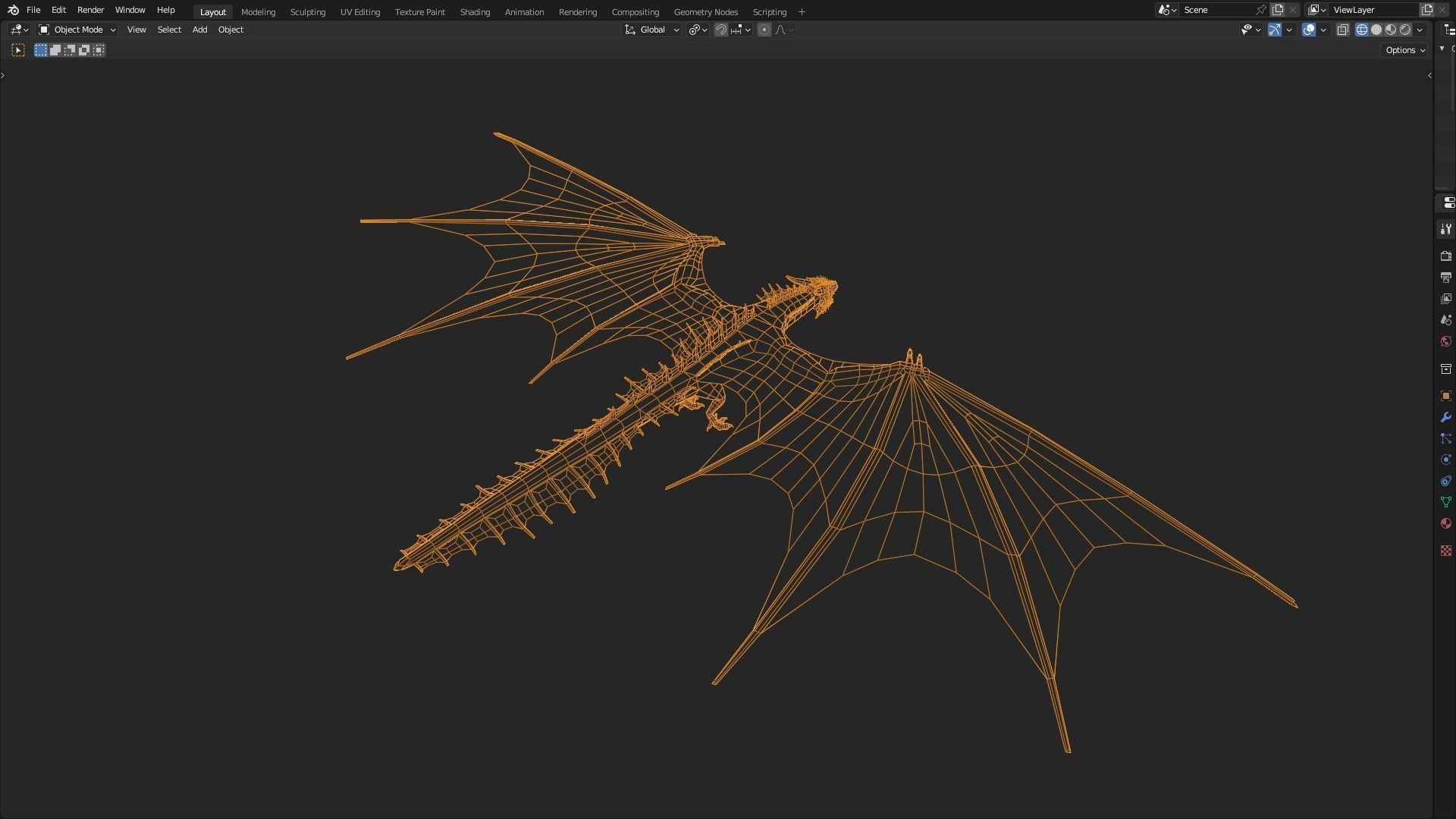This screenshot has height=819, width=1456.
Task: Open the Options dropdown button
Action: pos(1404,50)
